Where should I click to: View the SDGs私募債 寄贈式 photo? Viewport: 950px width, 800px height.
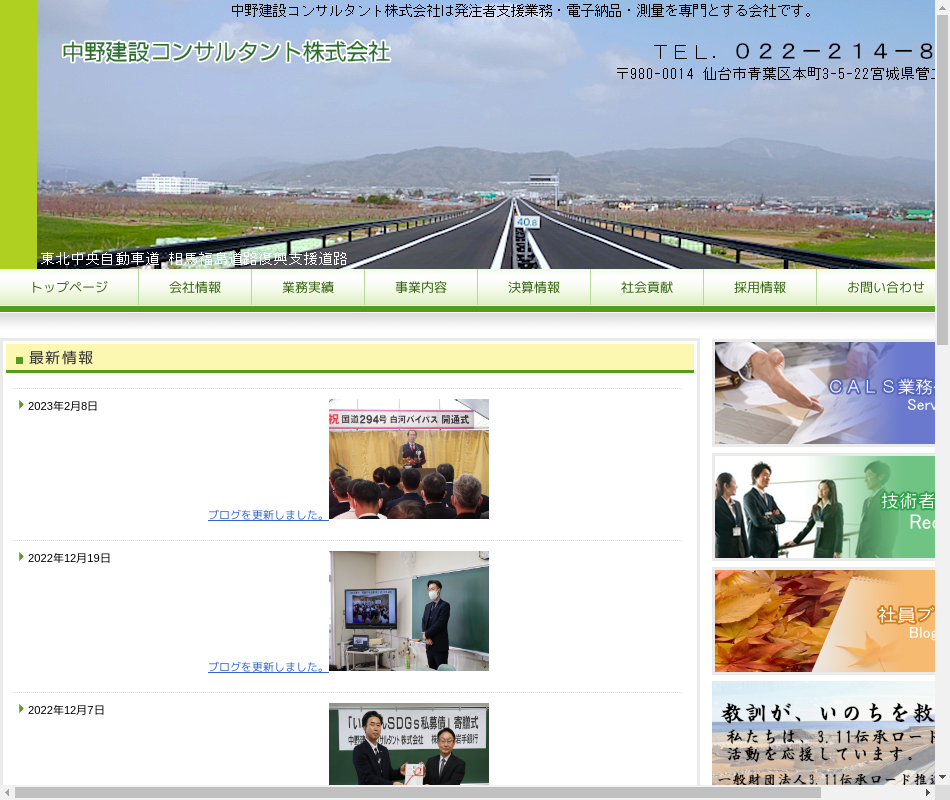409,744
